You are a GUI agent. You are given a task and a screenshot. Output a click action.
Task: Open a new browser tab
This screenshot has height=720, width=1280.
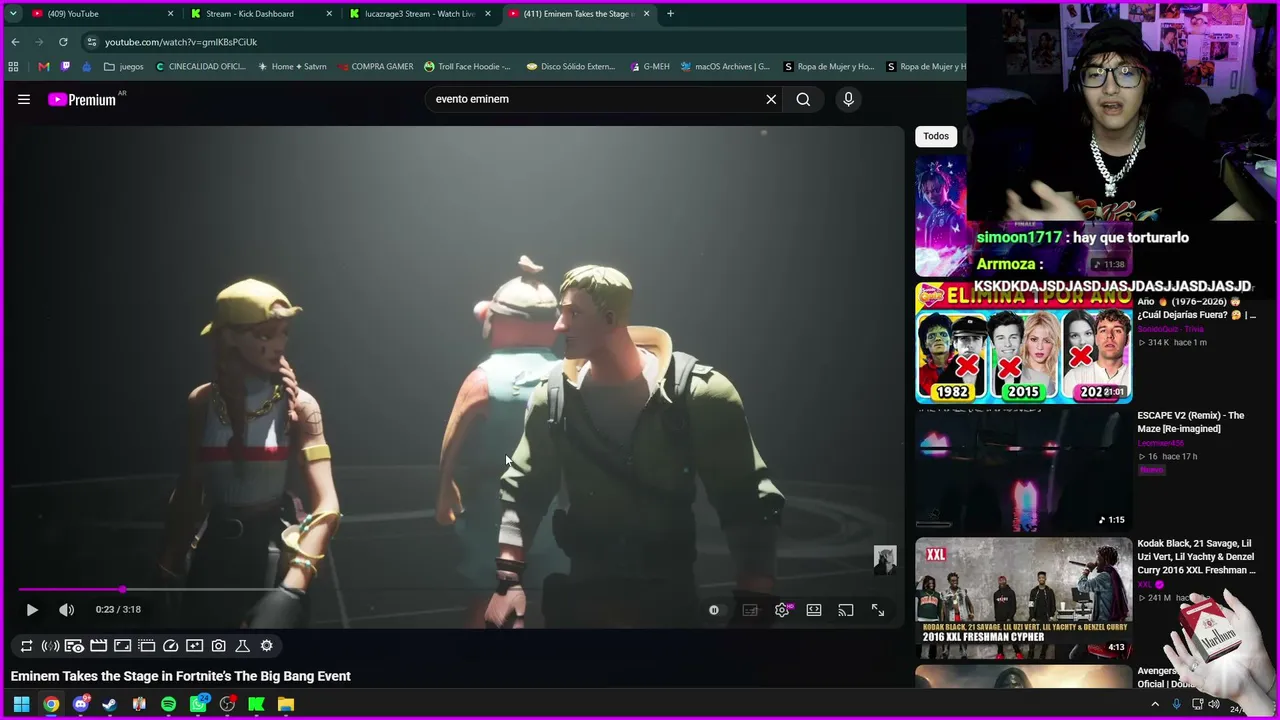(x=670, y=14)
